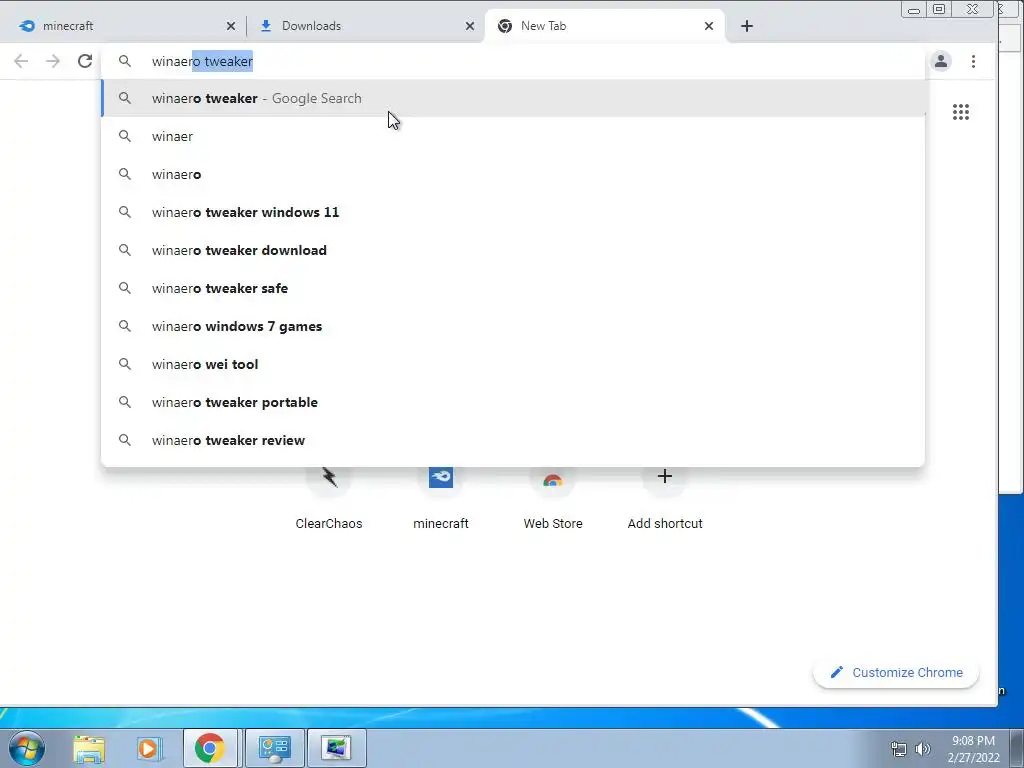Viewport: 1024px width, 768px height.
Task: Select 'winaero tweaker windows 11' suggestion
Action: 514,212
